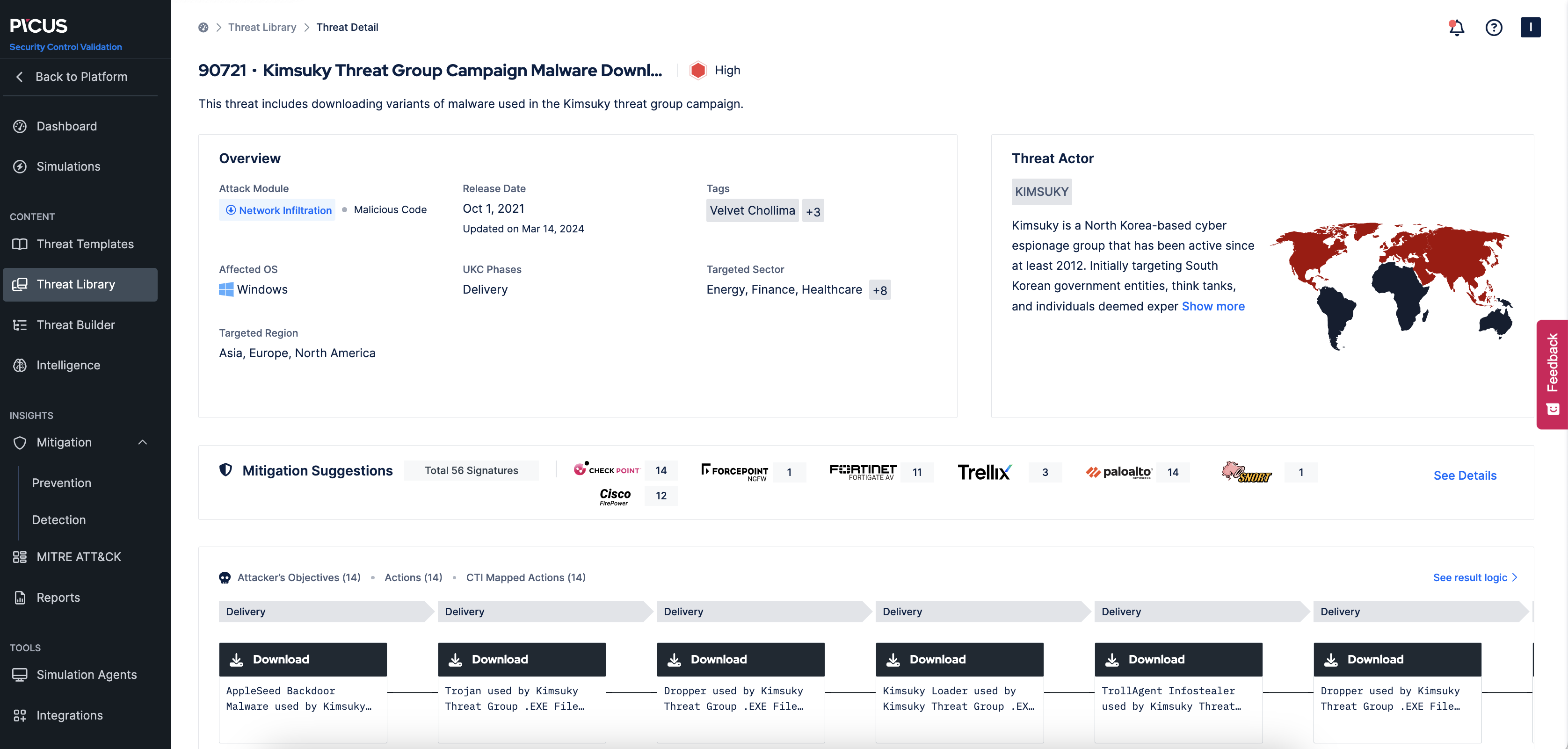1568x749 pixels.
Task: Open Simulations from the sidebar
Action: point(68,166)
